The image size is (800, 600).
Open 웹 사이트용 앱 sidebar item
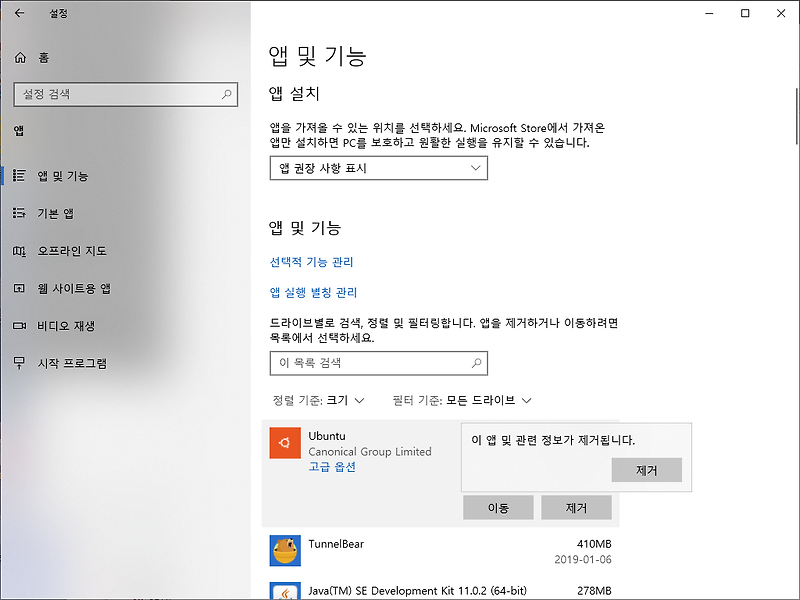pyautogui.click(x=125, y=288)
